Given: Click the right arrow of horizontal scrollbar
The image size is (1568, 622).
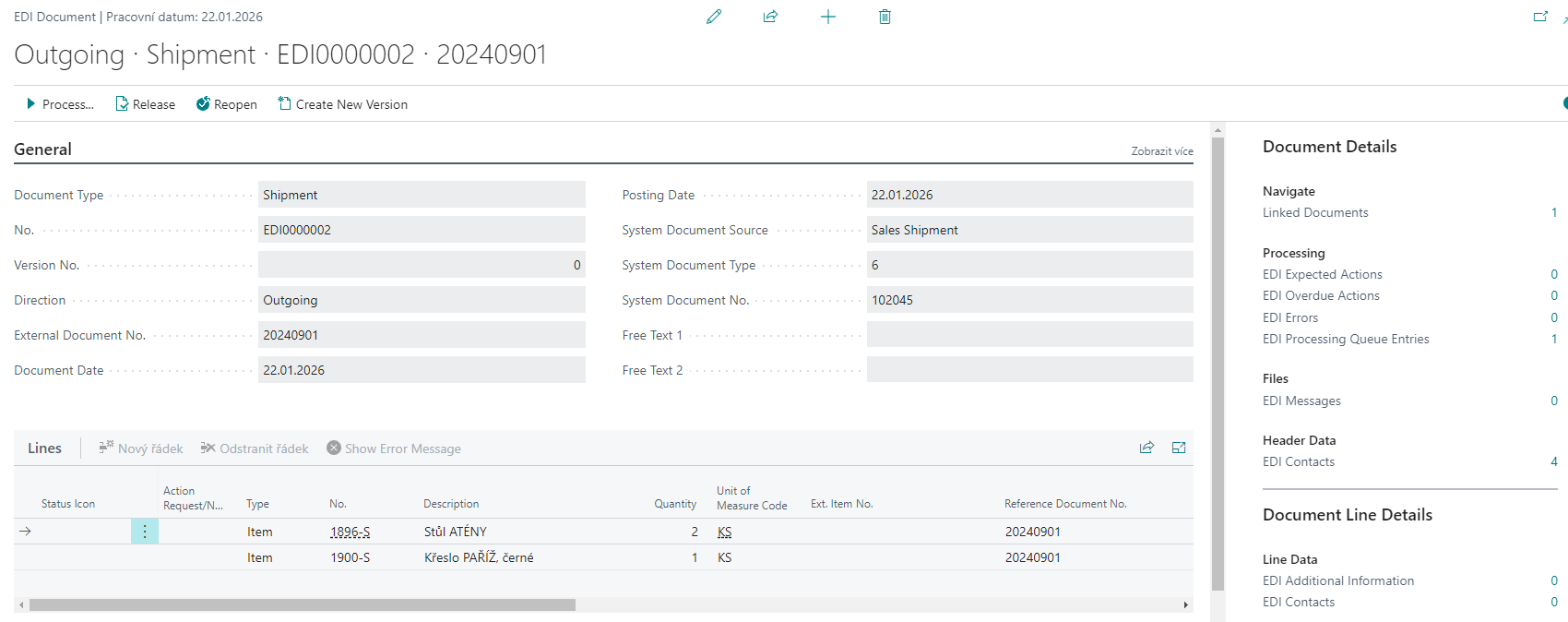Looking at the screenshot, I should (x=1186, y=605).
